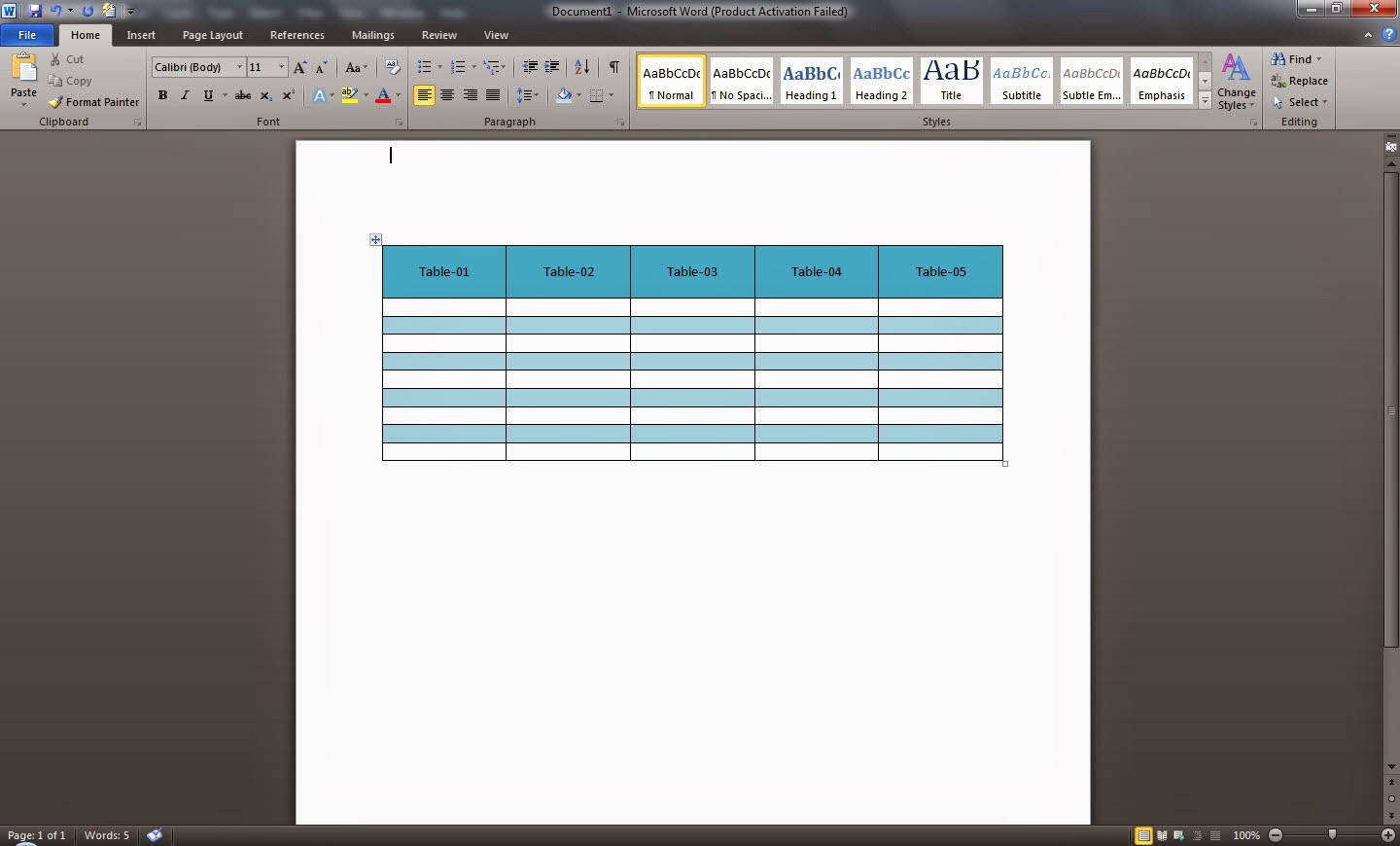Open the font size dropdown
1400x846 pixels.
pos(281,67)
